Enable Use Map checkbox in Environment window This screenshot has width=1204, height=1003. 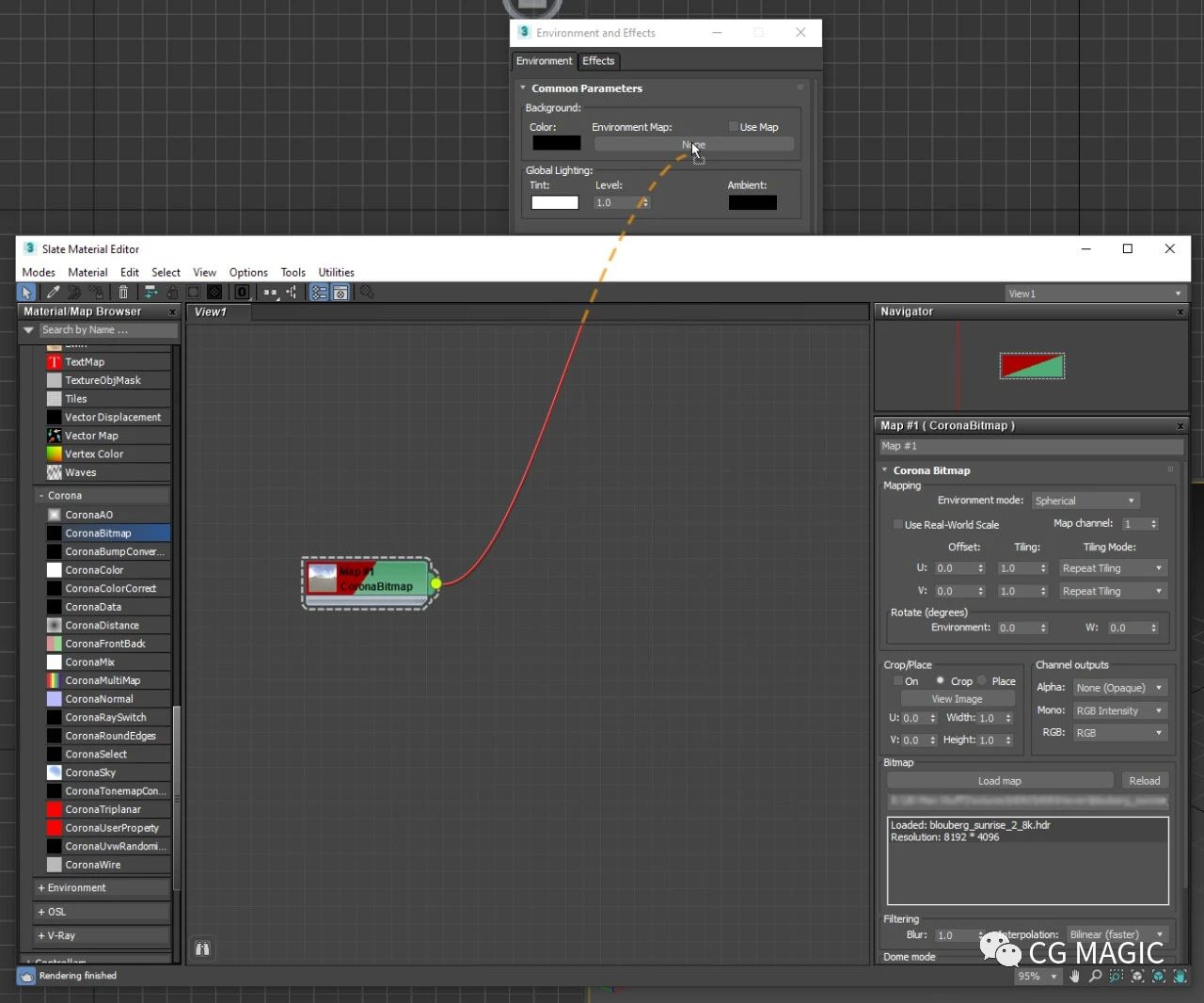(734, 127)
